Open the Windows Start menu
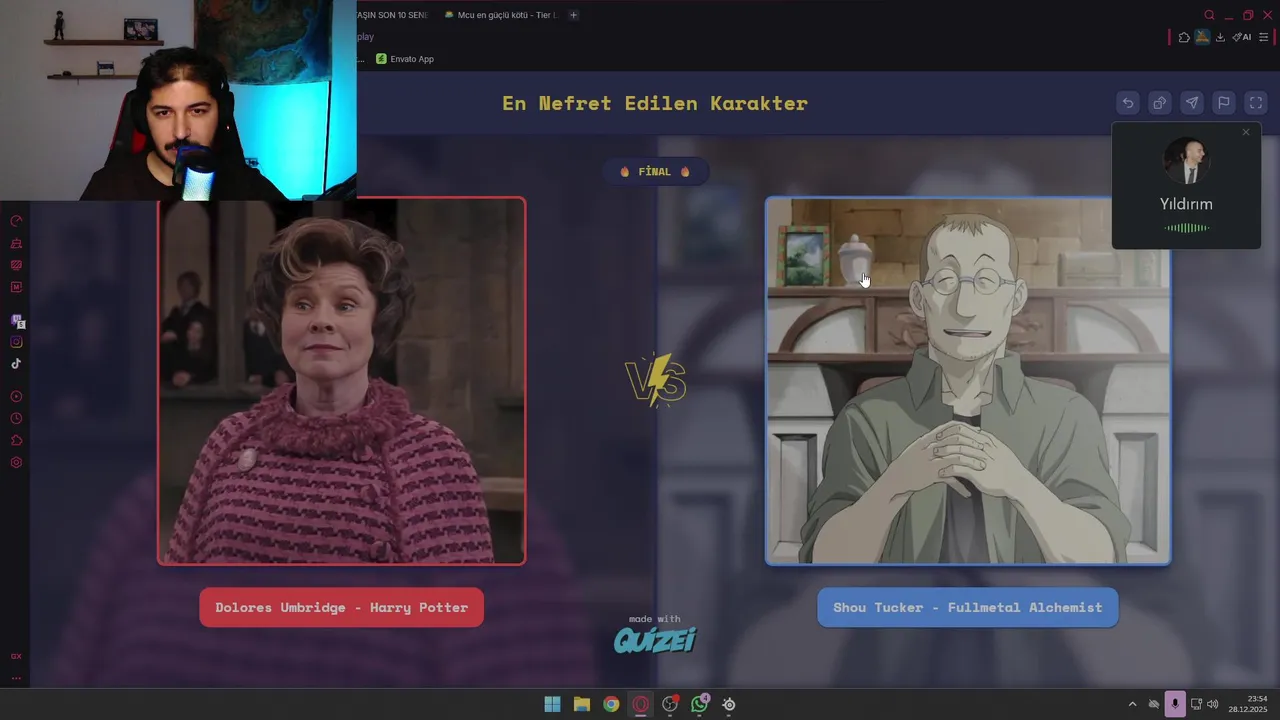 point(552,704)
